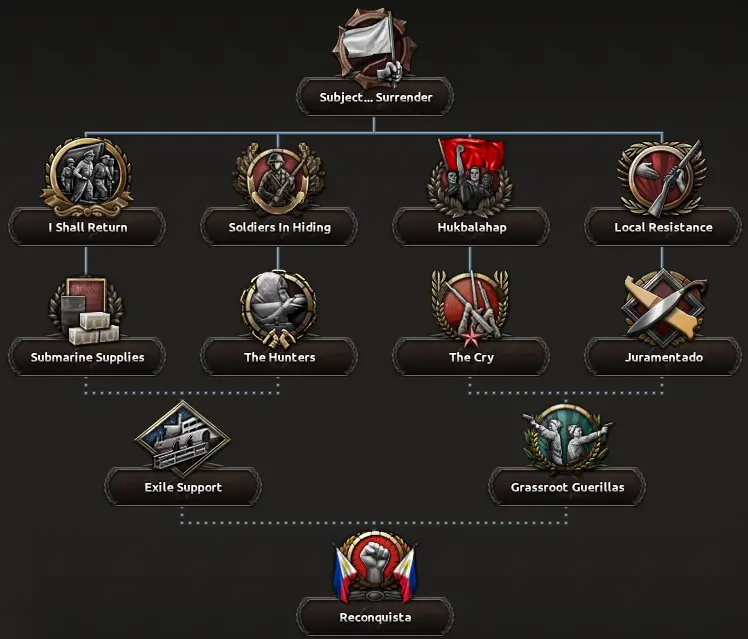The width and height of the screenshot is (748, 639).
Task: Select the I Shall Return soldiers icon
Action: click(x=87, y=177)
